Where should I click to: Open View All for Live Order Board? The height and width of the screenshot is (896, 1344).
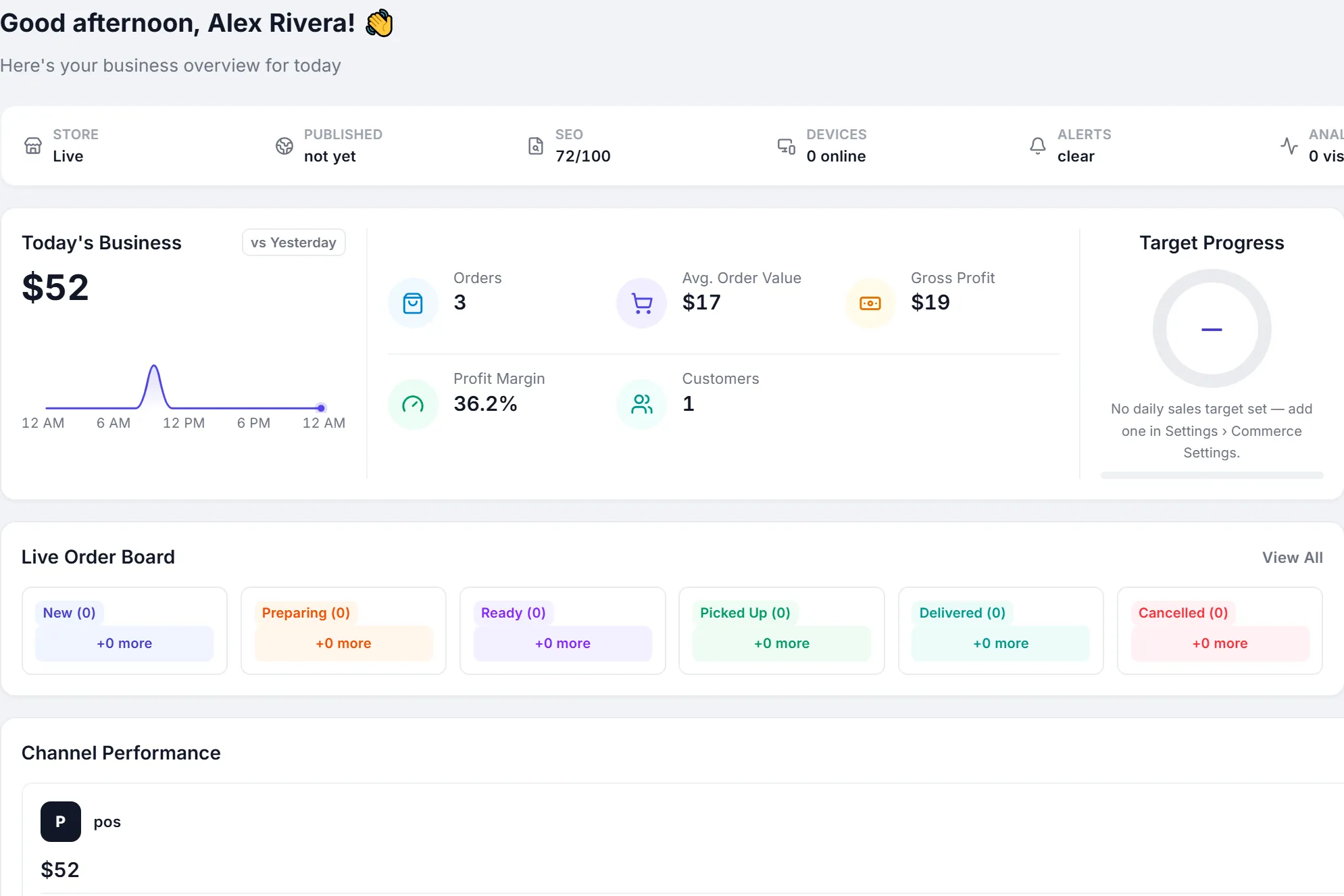(1293, 557)
